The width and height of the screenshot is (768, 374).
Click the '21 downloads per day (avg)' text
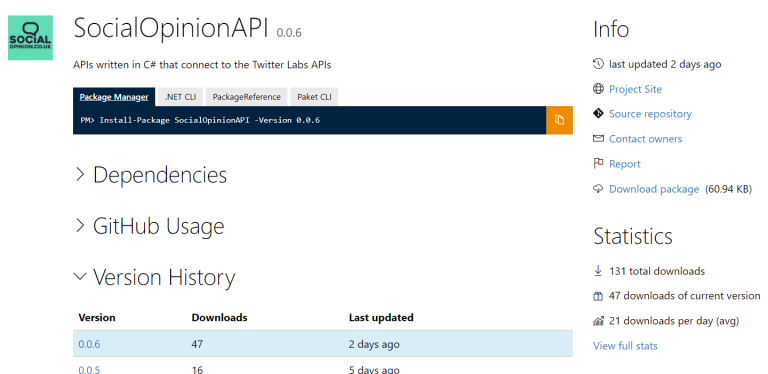click(x=674, y=321)
